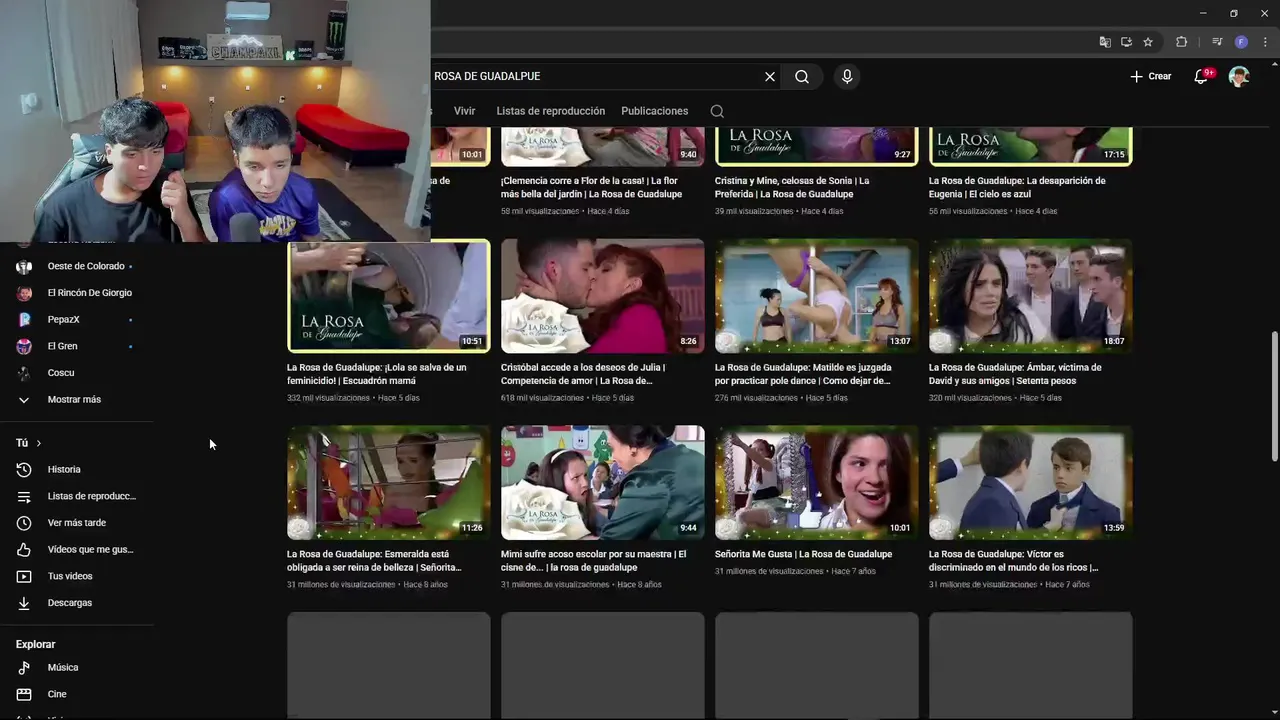Click title '¡Clemencia corre a Flor de la casa!'
The image size is (1280, 720).
pos(593,187)
